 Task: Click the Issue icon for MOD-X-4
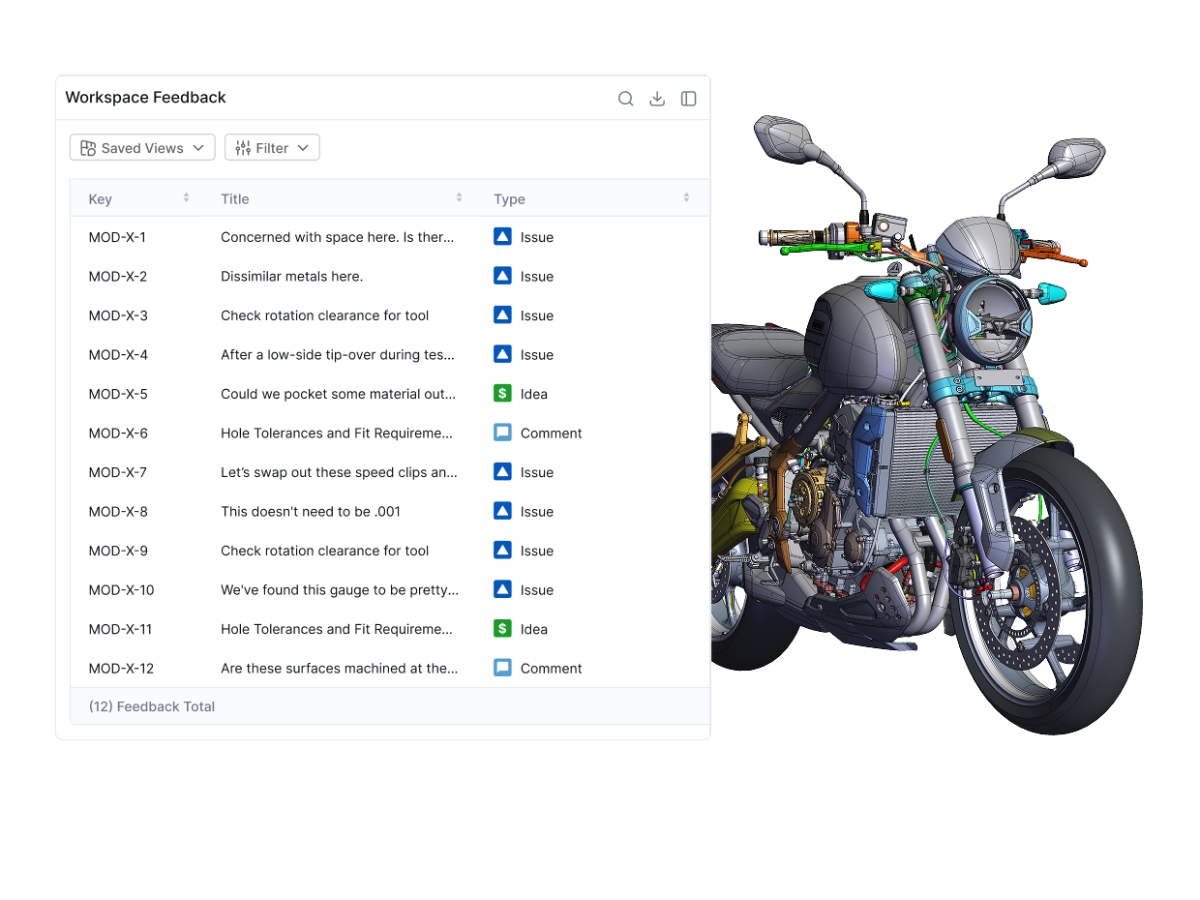click(x=503, y=354)
